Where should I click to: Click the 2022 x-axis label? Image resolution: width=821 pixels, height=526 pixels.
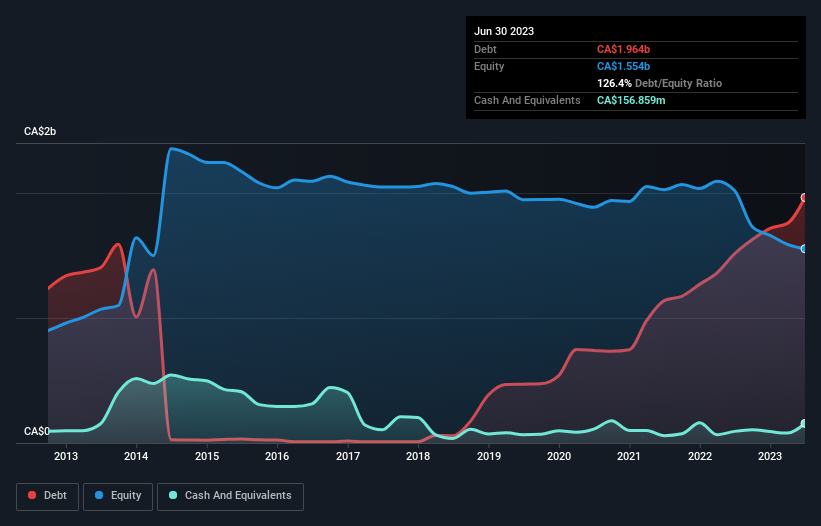700,456
